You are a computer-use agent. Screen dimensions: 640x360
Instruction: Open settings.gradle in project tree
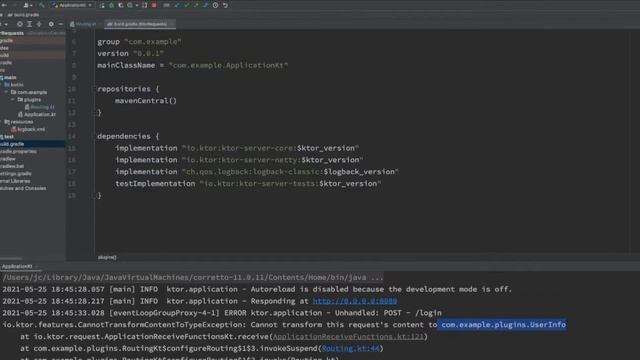(16, 173)
